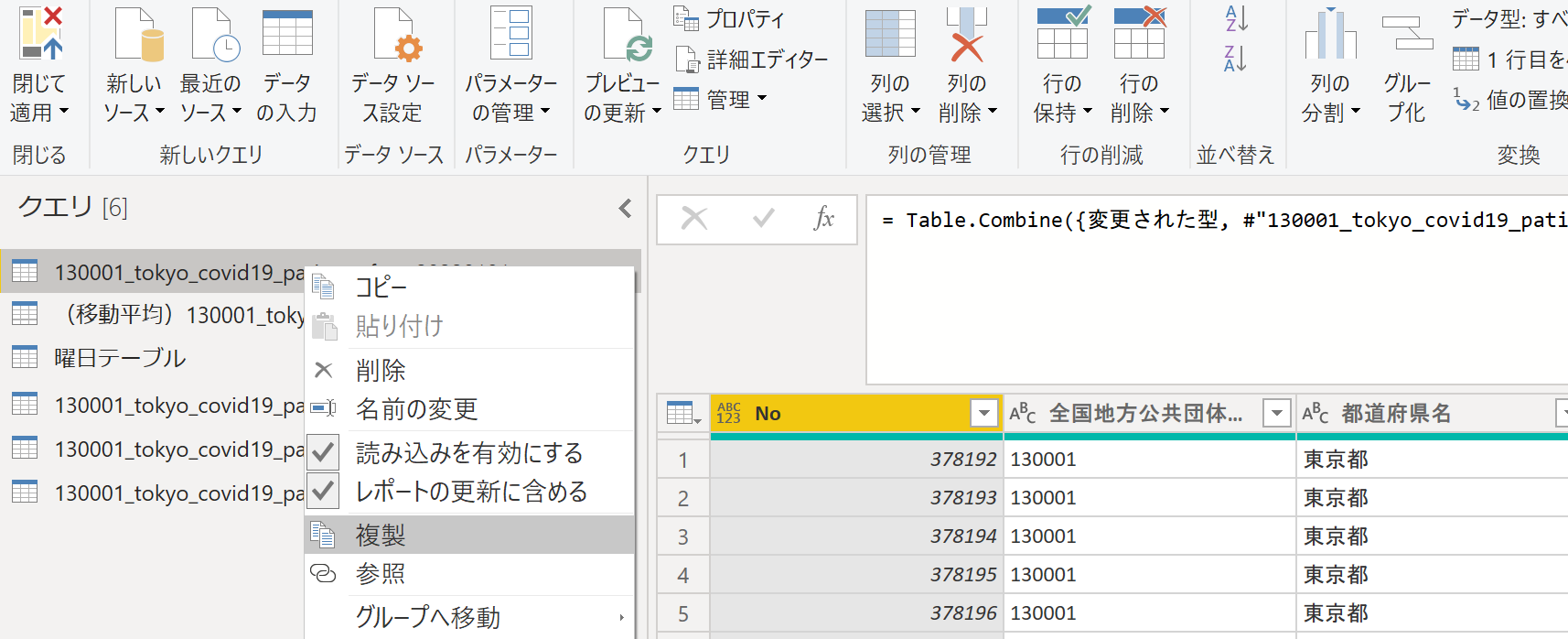This screenshot has width=1568, height=639.
Task: Open the 新しいソース (New Source) icon
Action: click(x=137, y=35)
